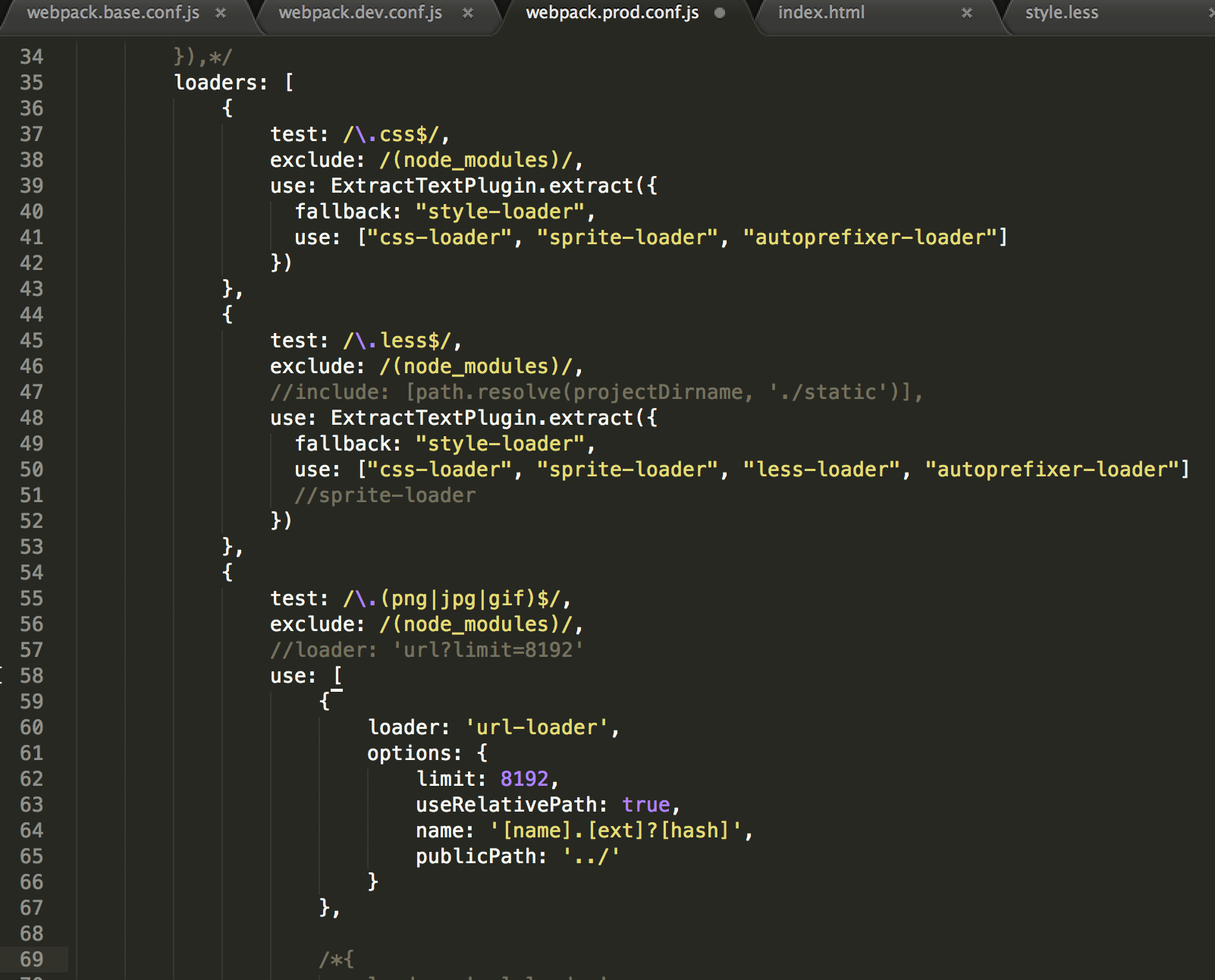Click the "options: {" text
Image resolution: width=1215 pixels, height=980 pixels.
pos(428,753)
